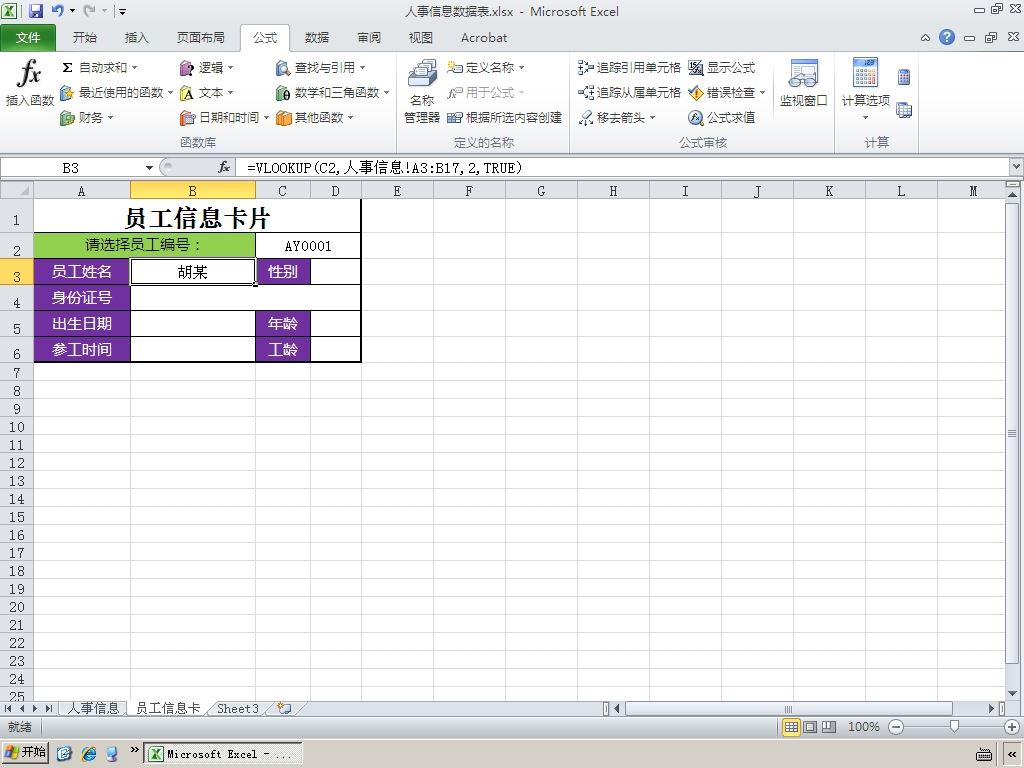Open the Windows 开始 Start button
The height and width of the screenshot is (768, 1024).
25,752
